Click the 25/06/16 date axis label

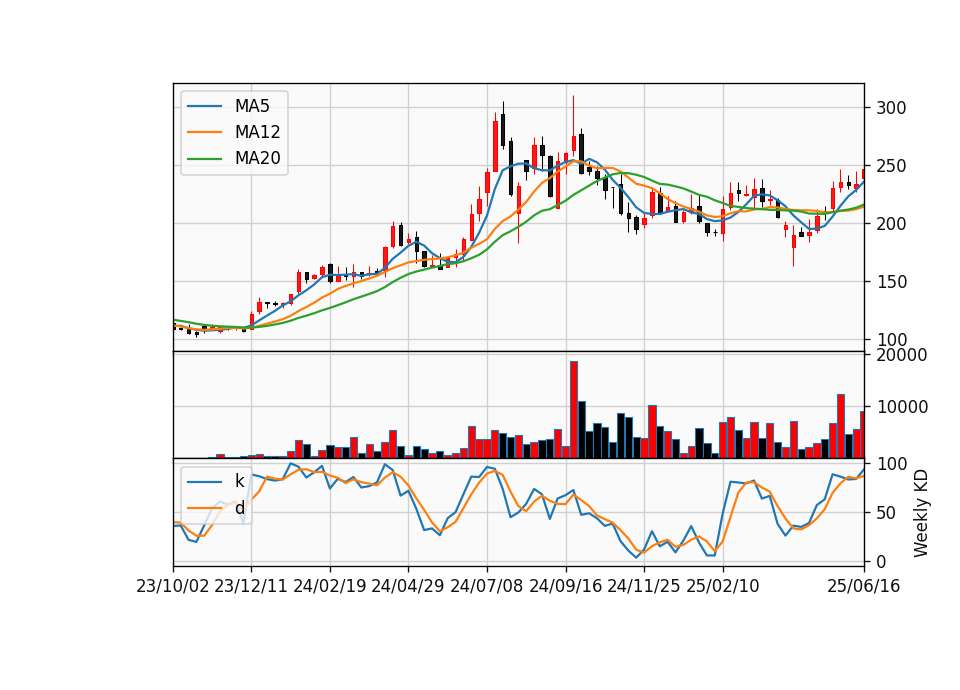[864, 586]
